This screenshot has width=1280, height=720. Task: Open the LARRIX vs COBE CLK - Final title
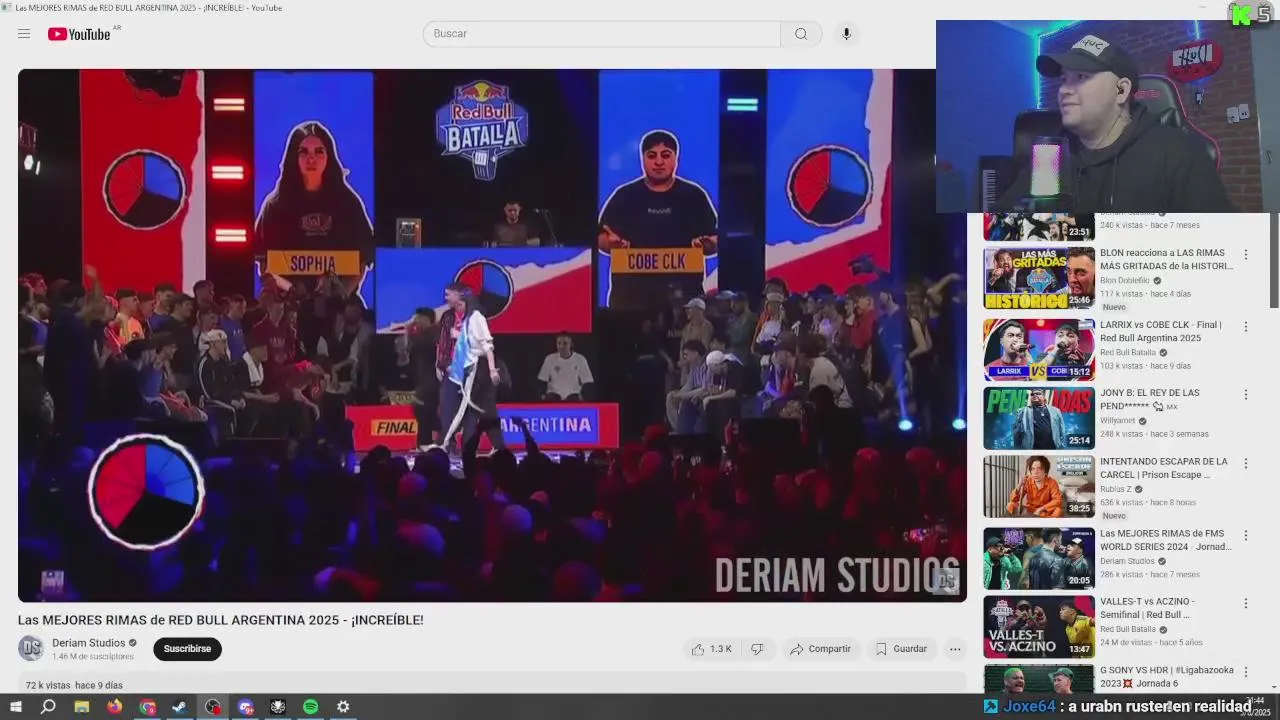tap(1162, 331)
